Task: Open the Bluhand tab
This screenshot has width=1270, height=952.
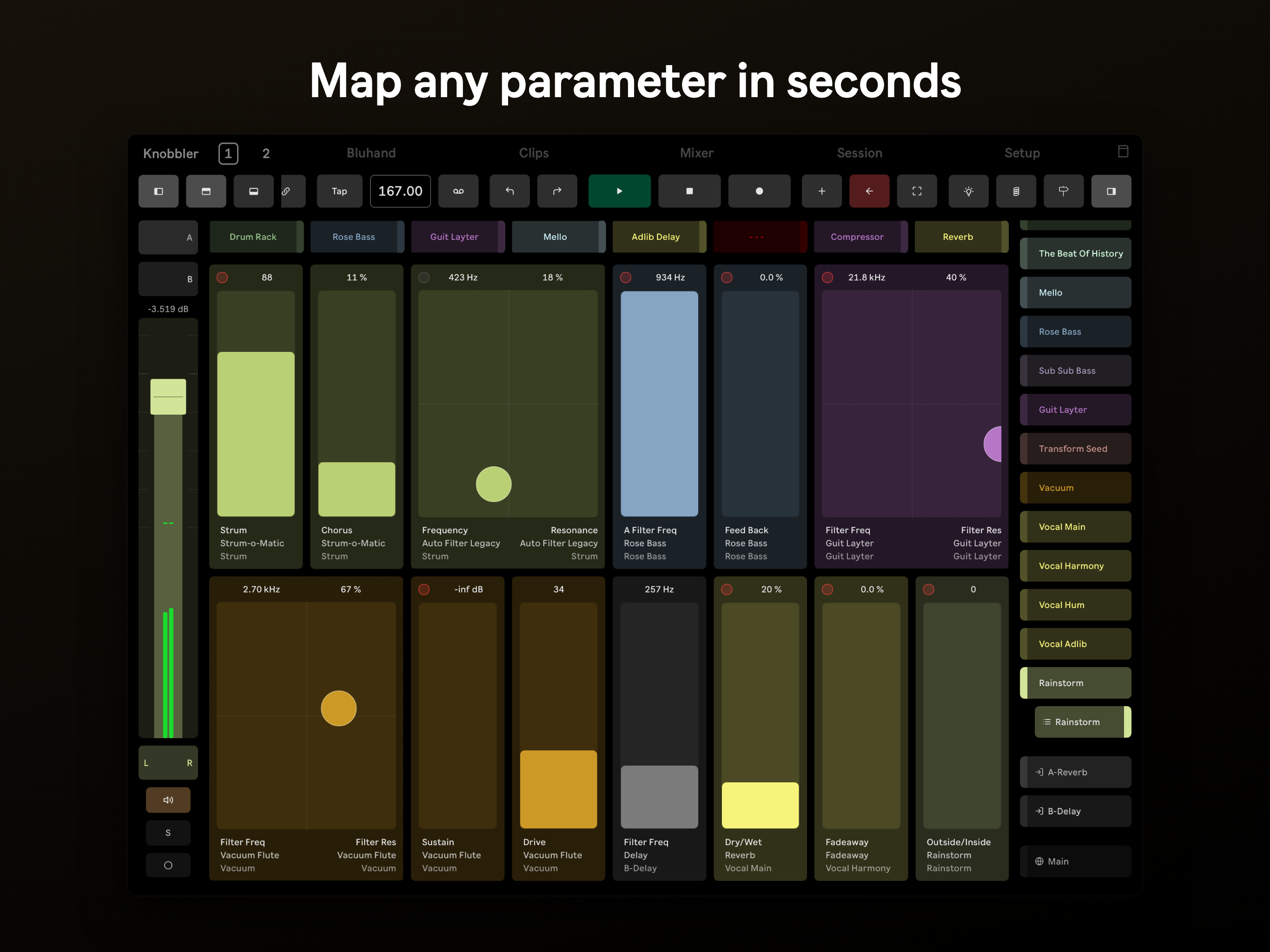Action: (x=371, y=153)
